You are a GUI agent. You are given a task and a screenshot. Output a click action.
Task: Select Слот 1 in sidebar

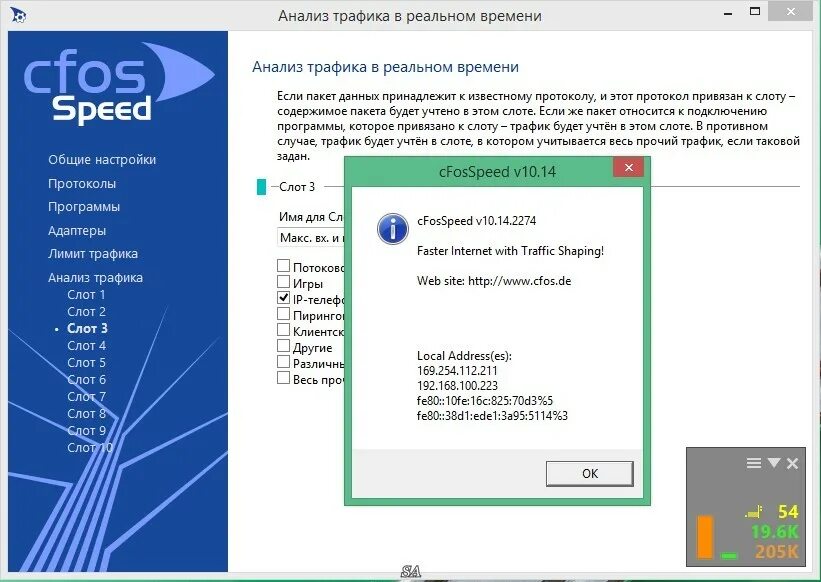(x=86, y=295)
